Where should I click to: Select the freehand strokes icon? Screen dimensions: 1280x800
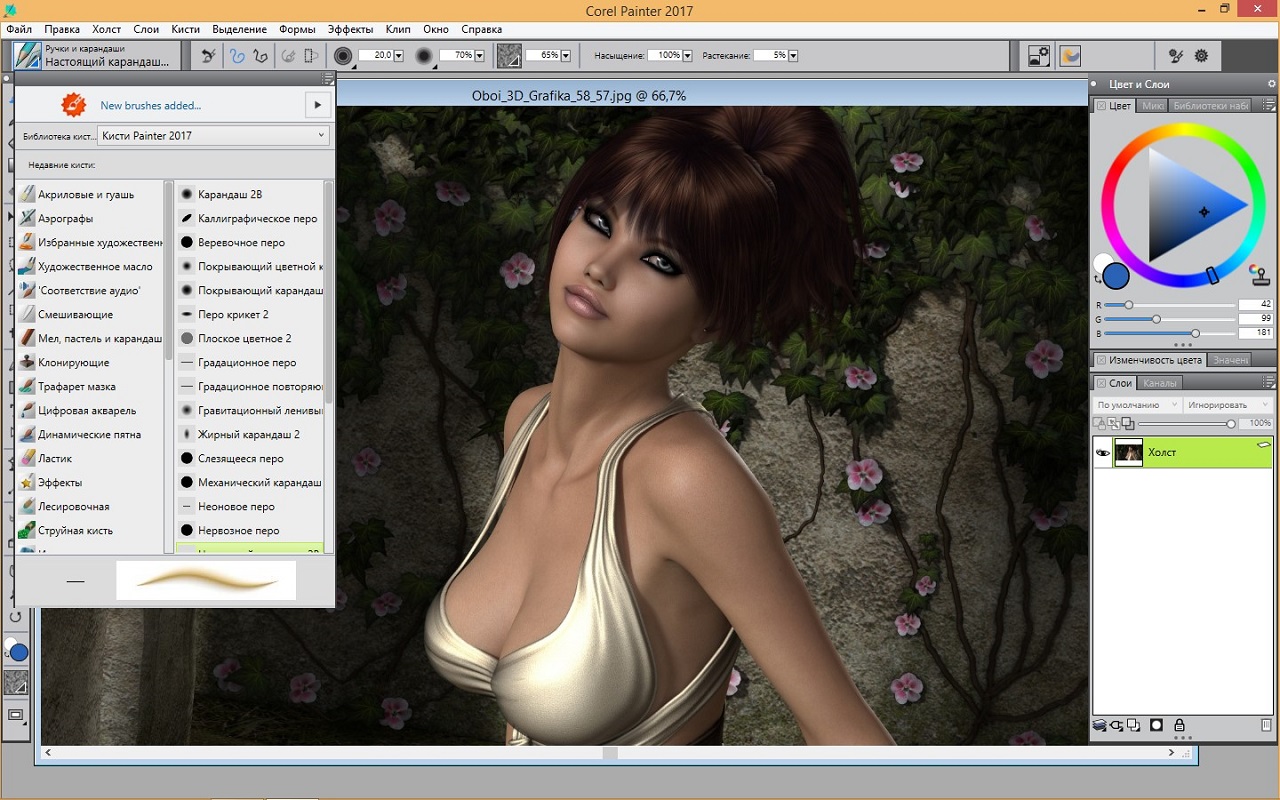point(238,56)
